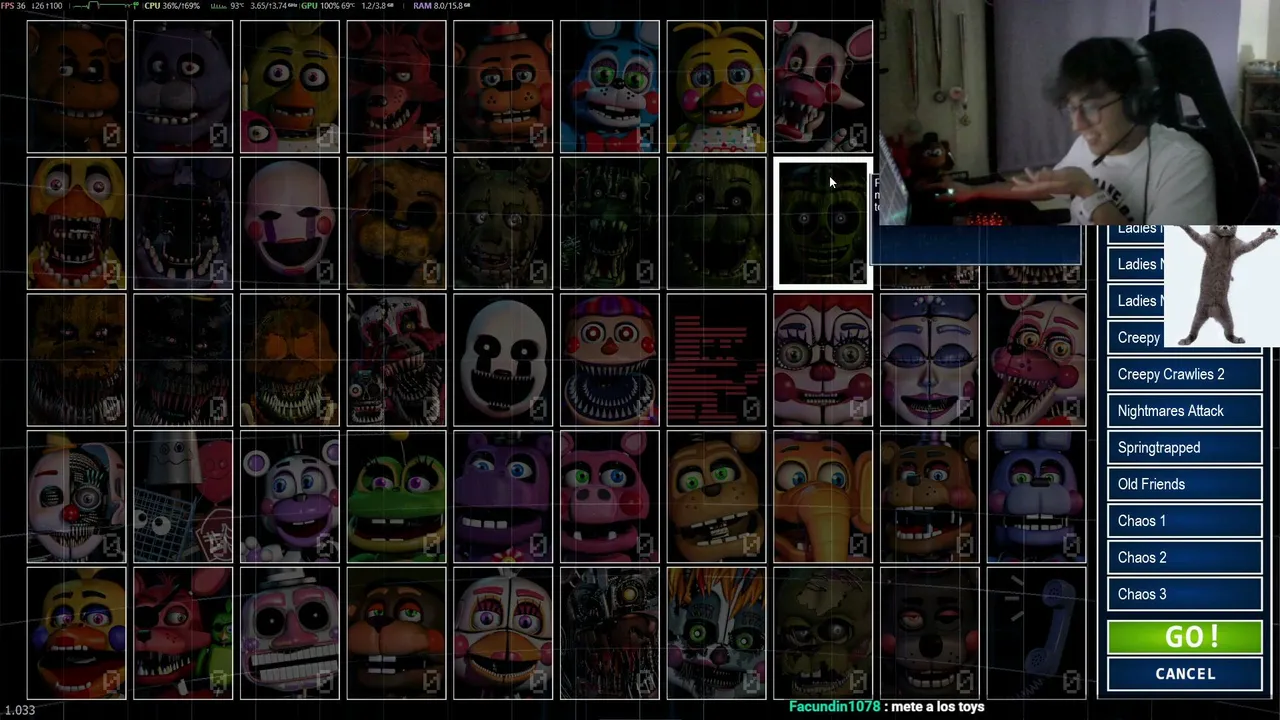
Task: Choose the William Afton Scraptrap portrait
Action: coord(823,634)
